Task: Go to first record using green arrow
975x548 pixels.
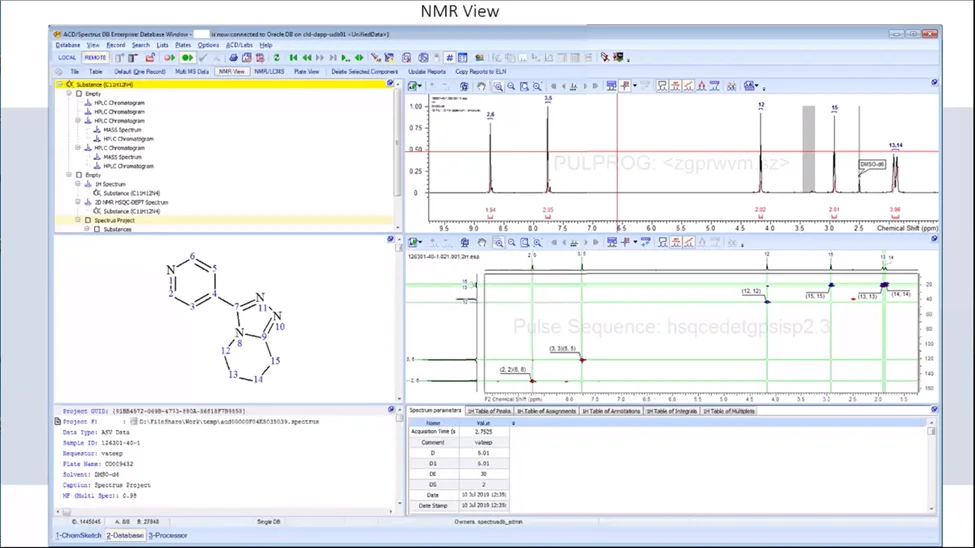Action: tap(293, 58)
